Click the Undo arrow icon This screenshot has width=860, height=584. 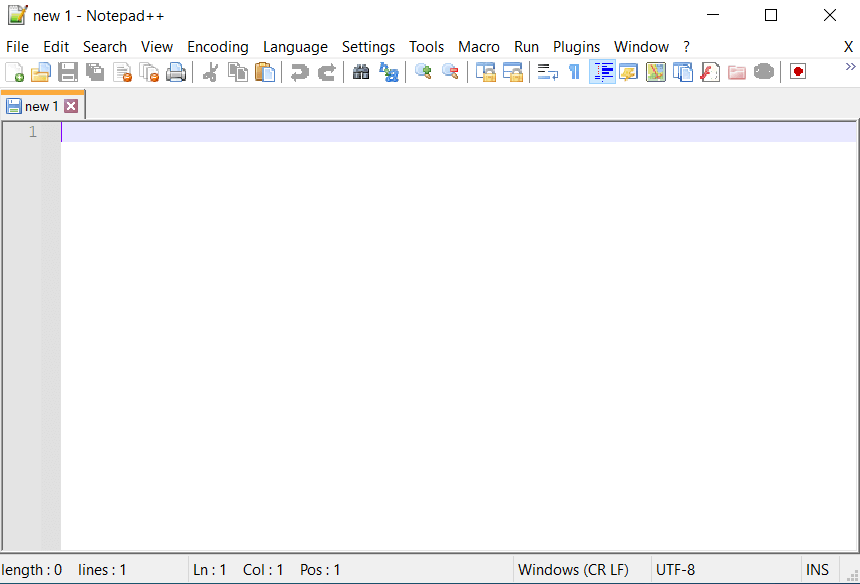tap(299, 72)
